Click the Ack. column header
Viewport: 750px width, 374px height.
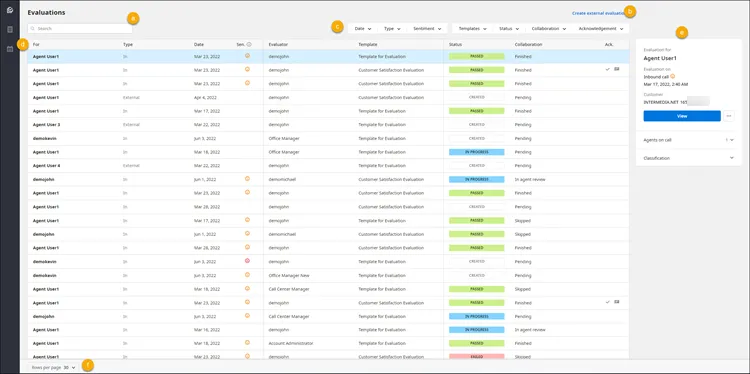[609, 44]
